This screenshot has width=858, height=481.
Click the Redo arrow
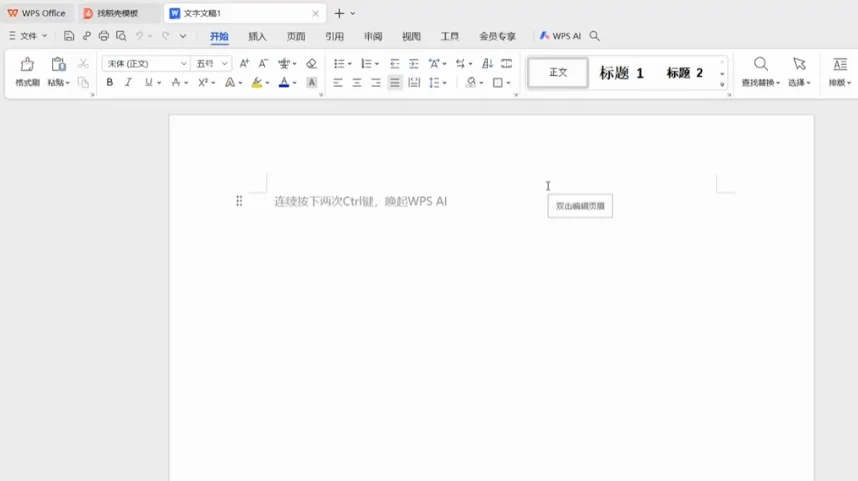point(165,36)
